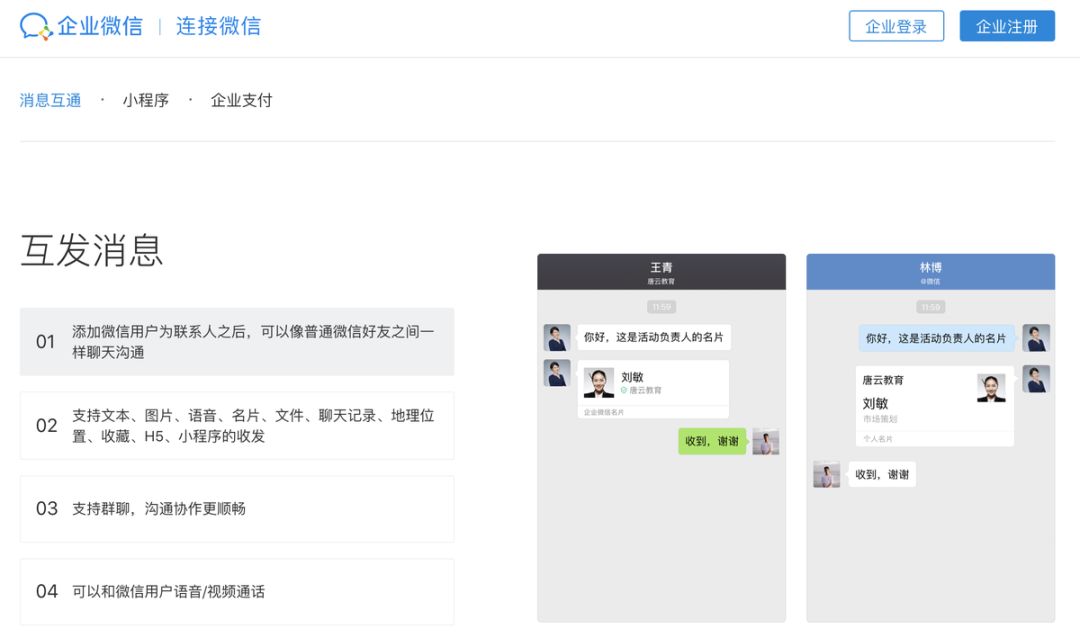Screen dimensions: 1080x638
Task: Select item 02 about supported message types
Action: click(237, 426)
